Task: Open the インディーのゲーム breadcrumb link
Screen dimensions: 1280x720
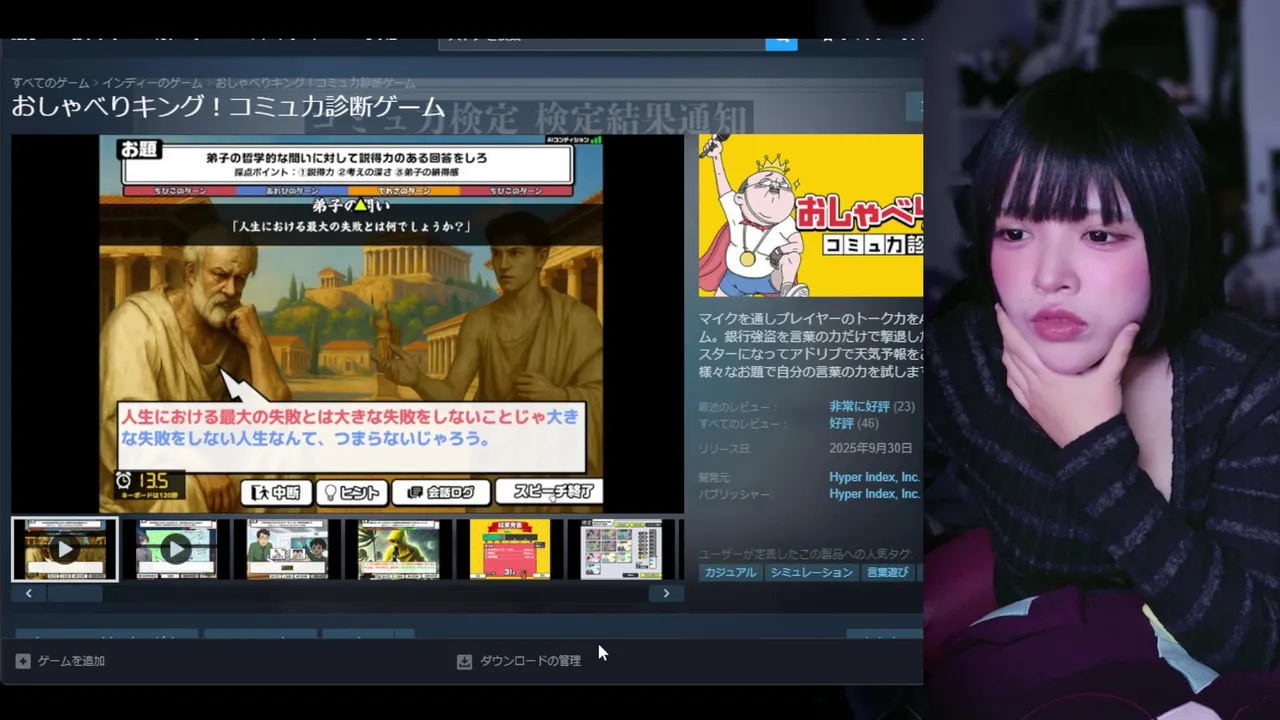Action: (152, 83)
